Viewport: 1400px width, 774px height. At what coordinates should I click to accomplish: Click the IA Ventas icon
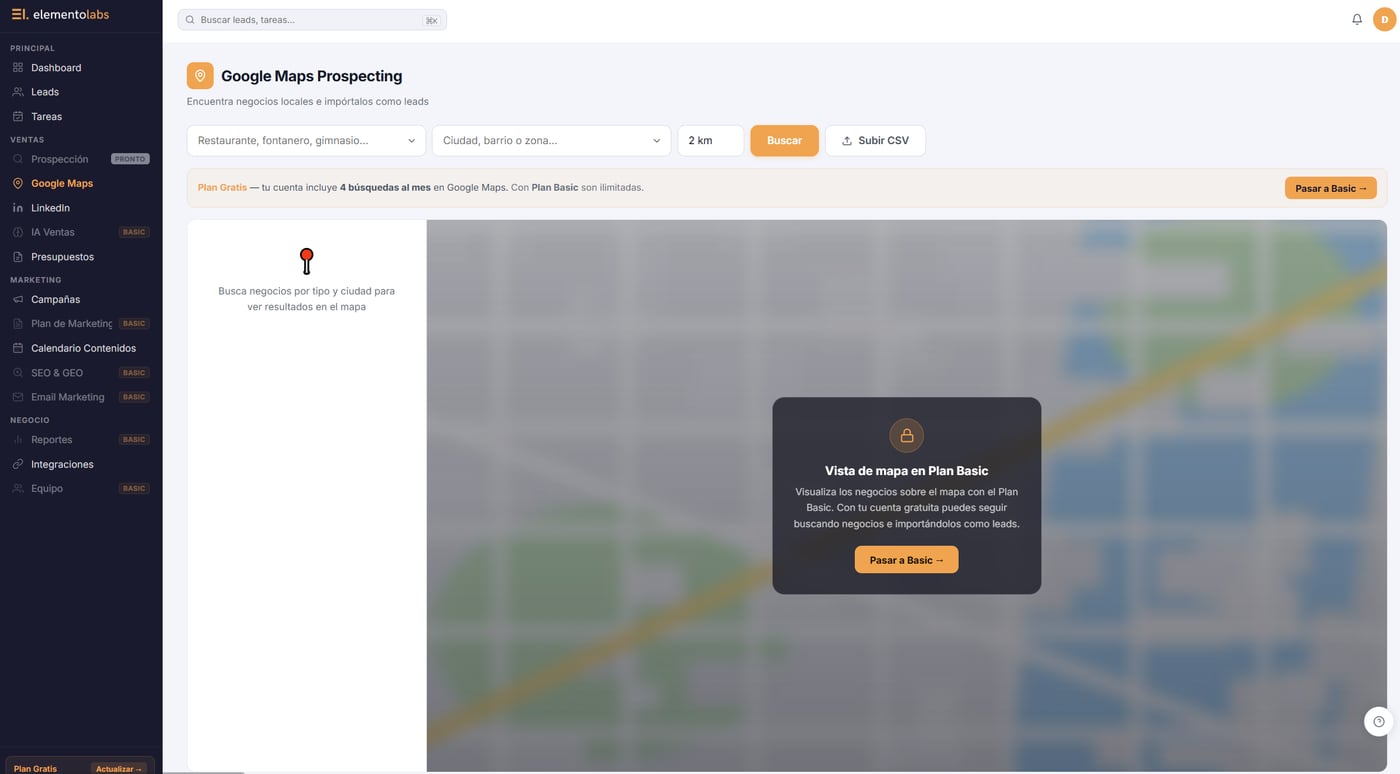[x=18, y=232]
